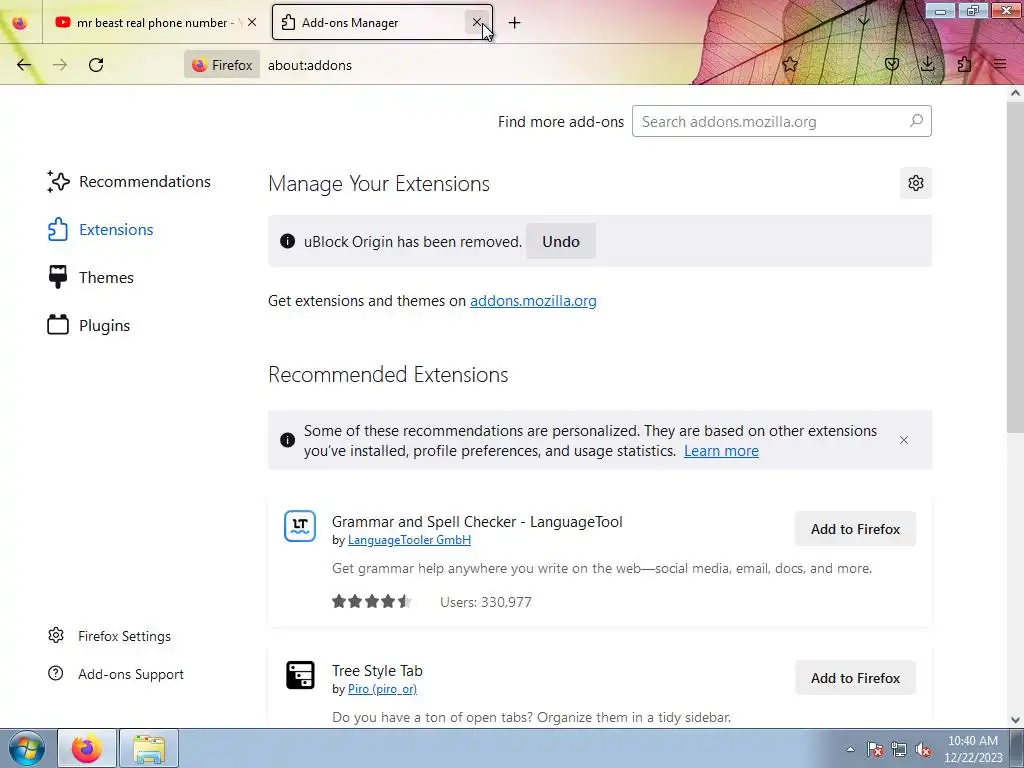Open the Extensions toolbar puzzle icon
The image size is (1024, 768).
coord(964,64)
